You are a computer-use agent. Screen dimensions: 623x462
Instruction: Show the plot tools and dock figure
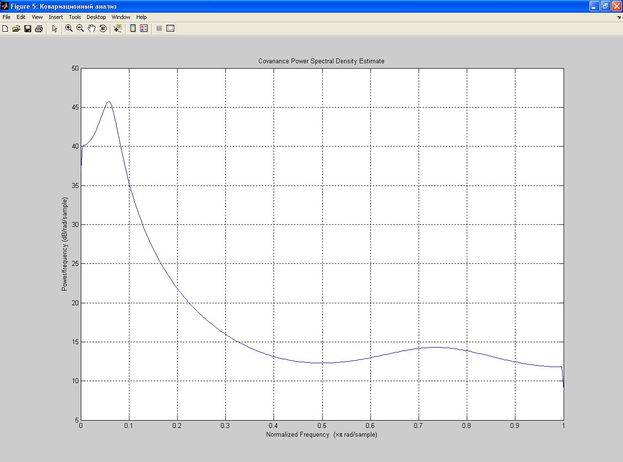[x=170, y=29]
